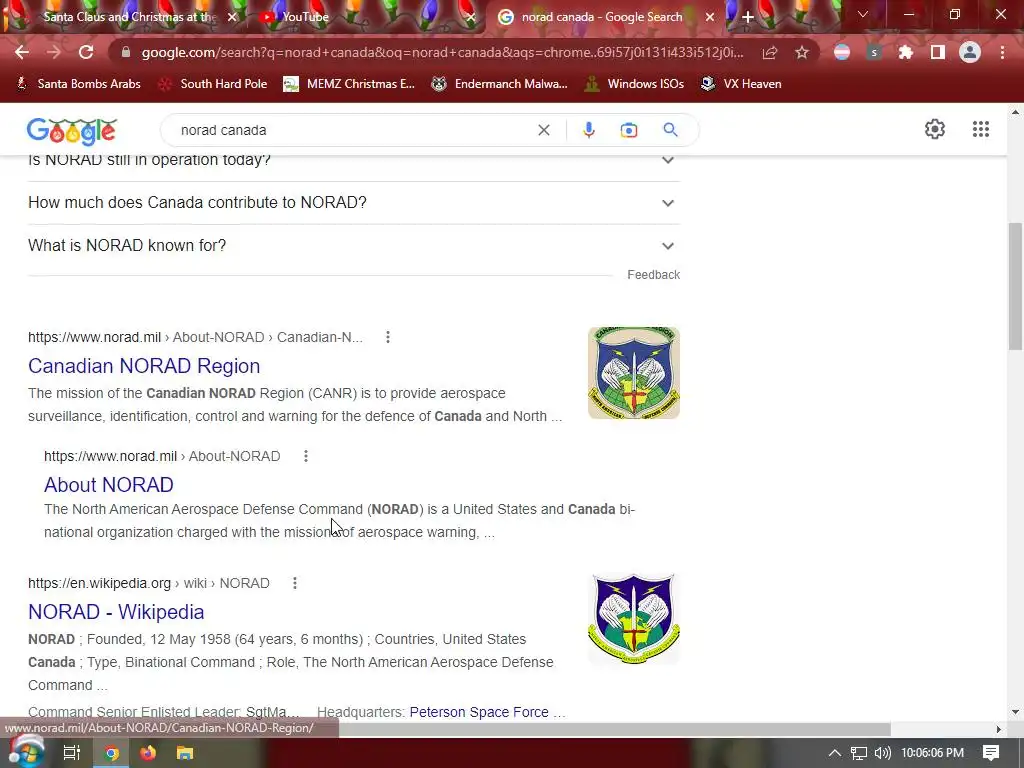Click the norad canada search field
This screenshot has width=1024, height=768.
coord(353,130)
